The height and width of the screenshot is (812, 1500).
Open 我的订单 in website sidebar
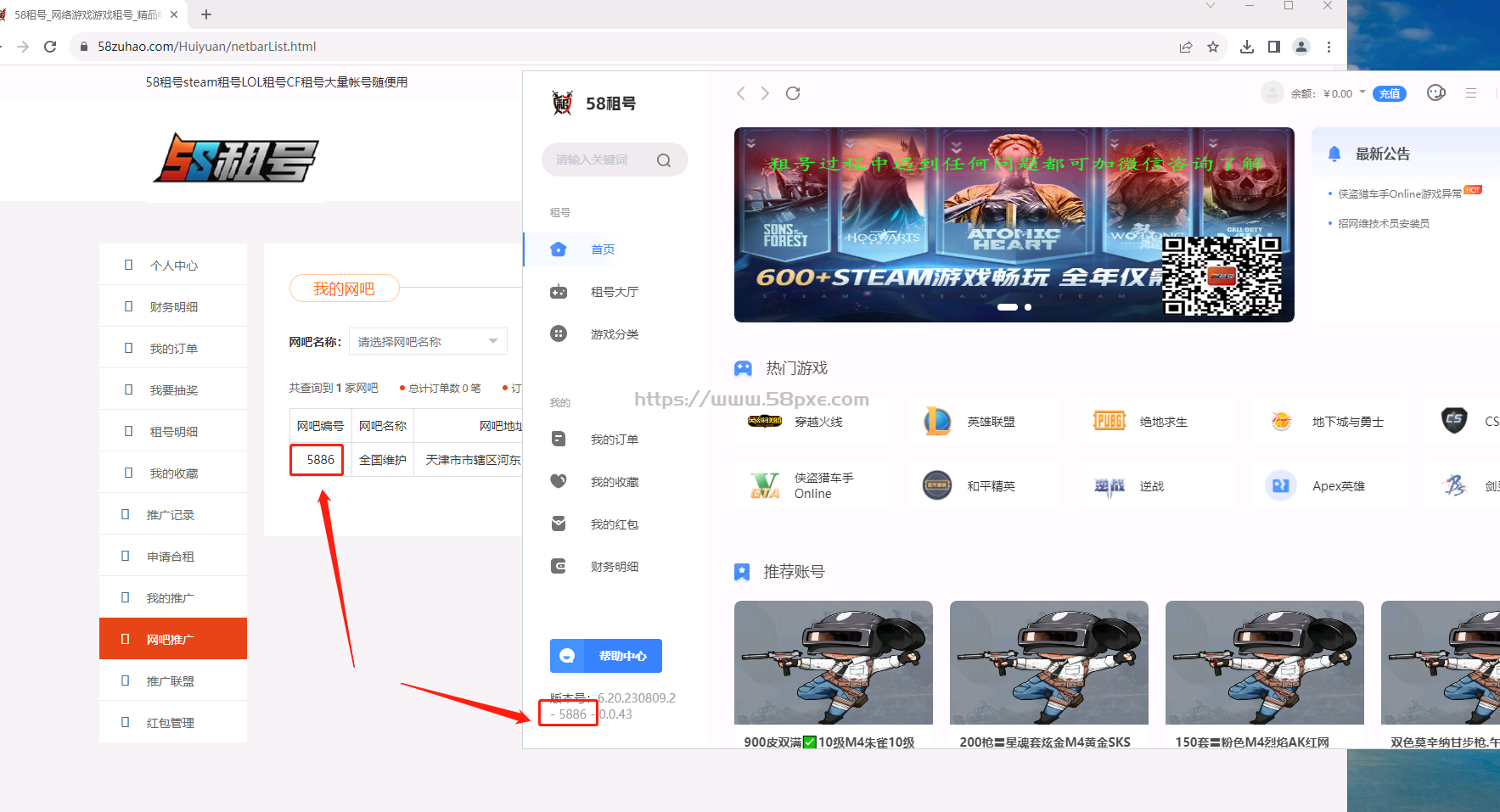click(173, 348)
